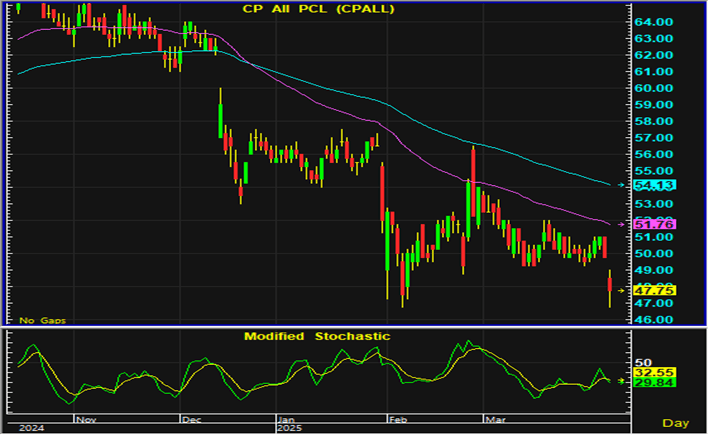Click the Modified Stochastic indicator title
709x435 pixels.
317,337
